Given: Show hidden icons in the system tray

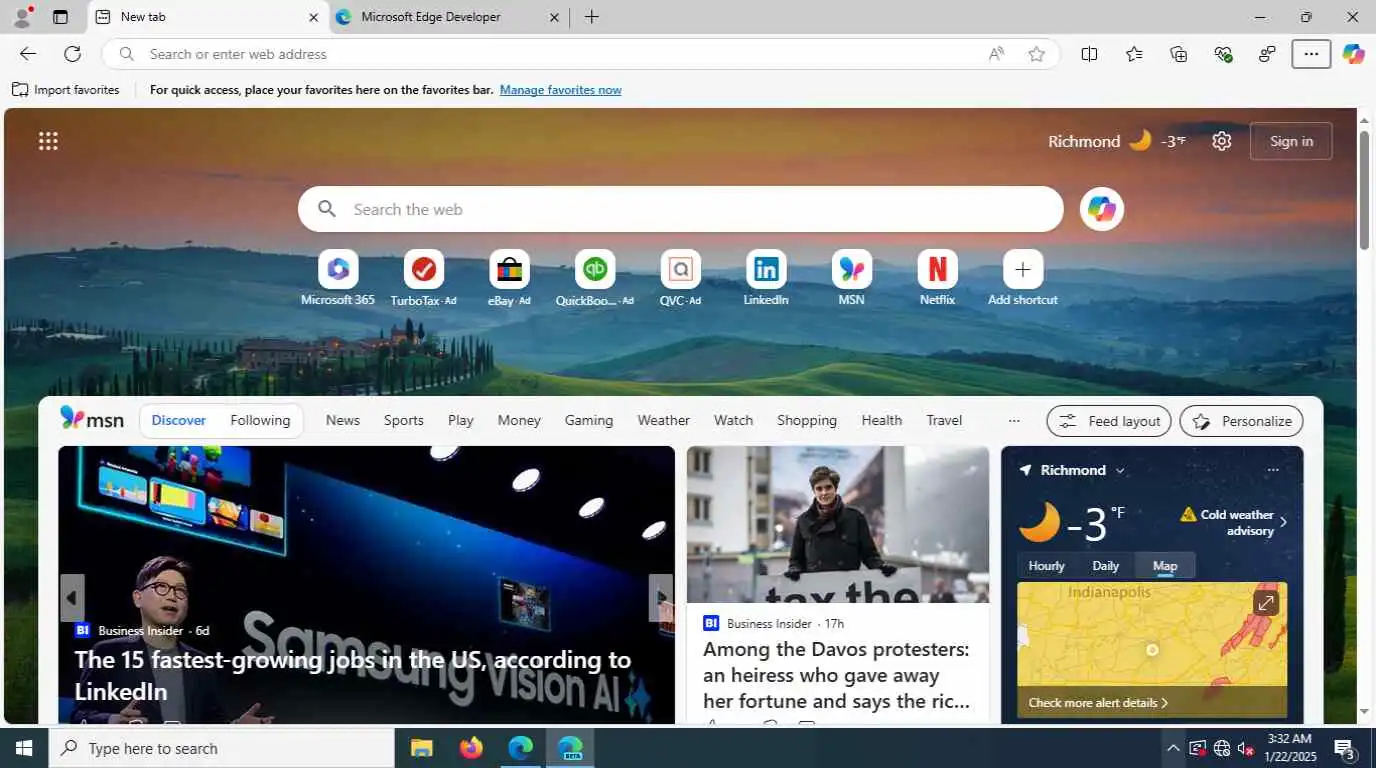Looking at the screenshot, I should point(1172,748).
